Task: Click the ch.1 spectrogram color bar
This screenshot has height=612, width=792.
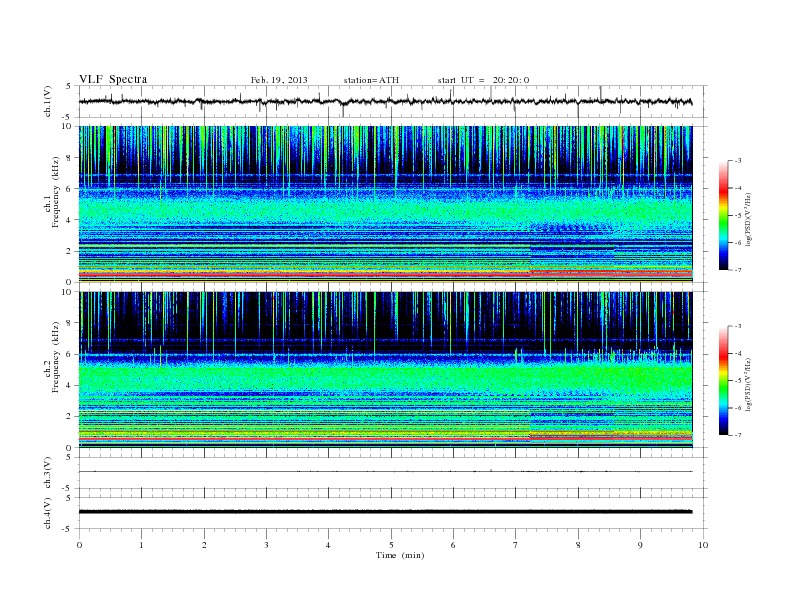Action: pos(723,215)
